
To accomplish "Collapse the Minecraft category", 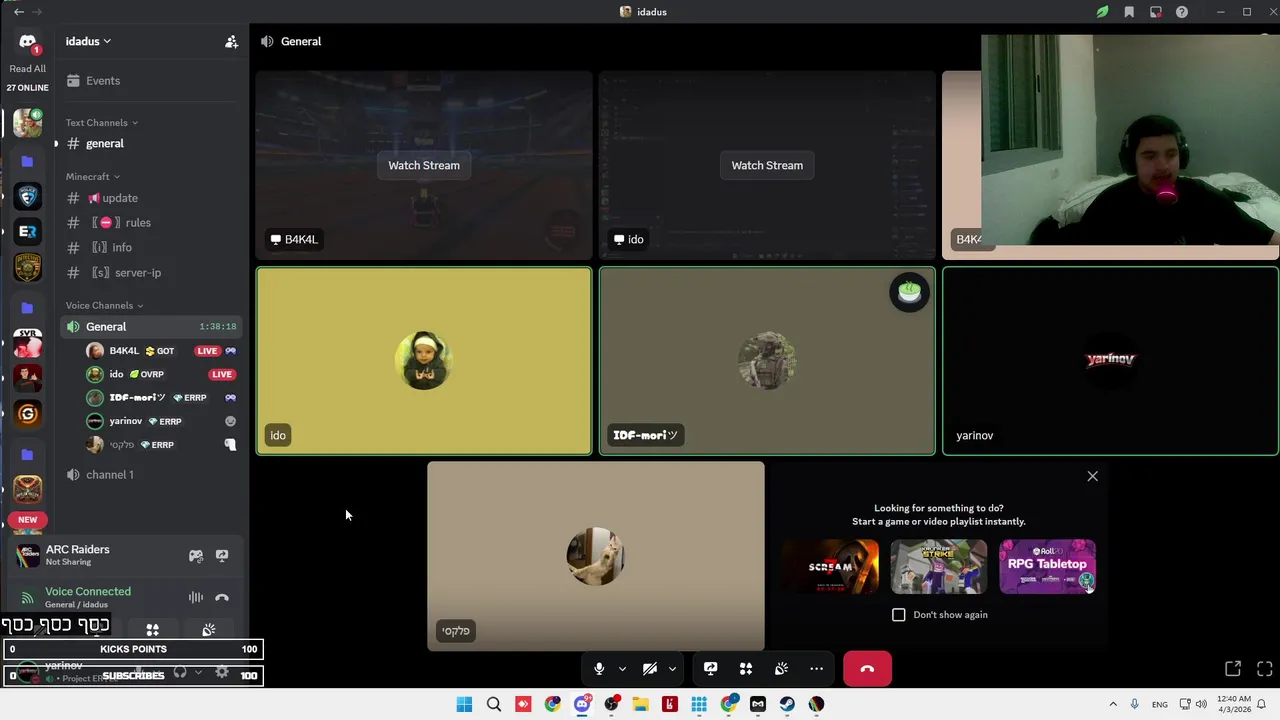I will pyautogui.click(x=92, y=177).
